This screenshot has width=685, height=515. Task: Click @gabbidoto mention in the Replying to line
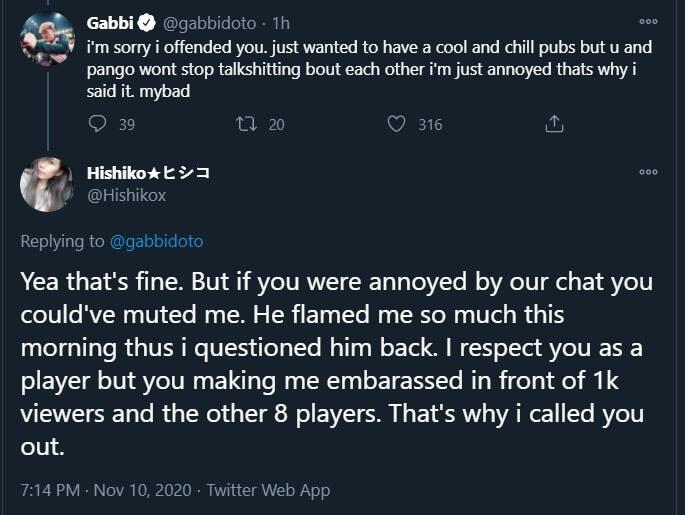(x=157, y=241)
